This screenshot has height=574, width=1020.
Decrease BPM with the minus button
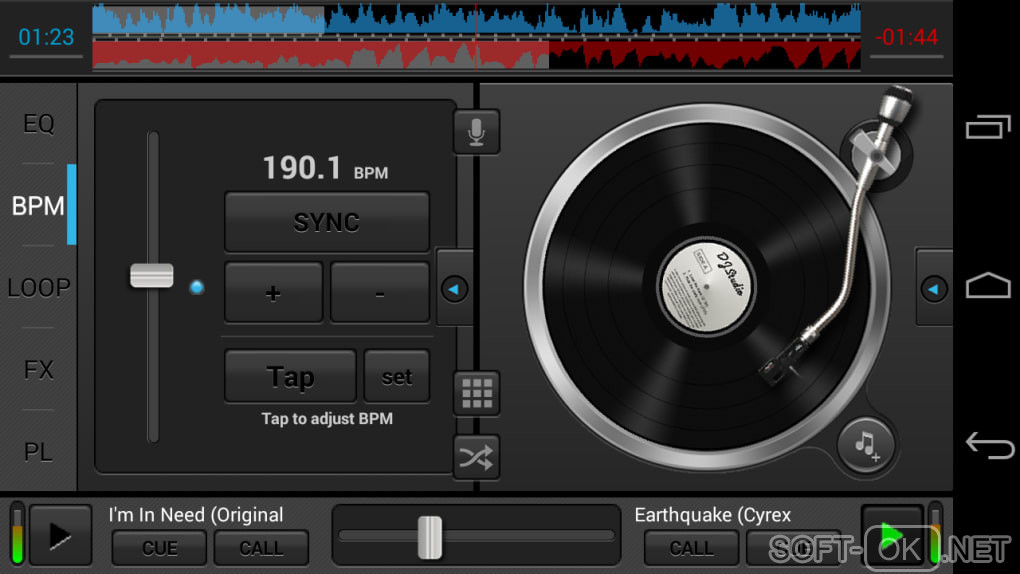(380, 293)
